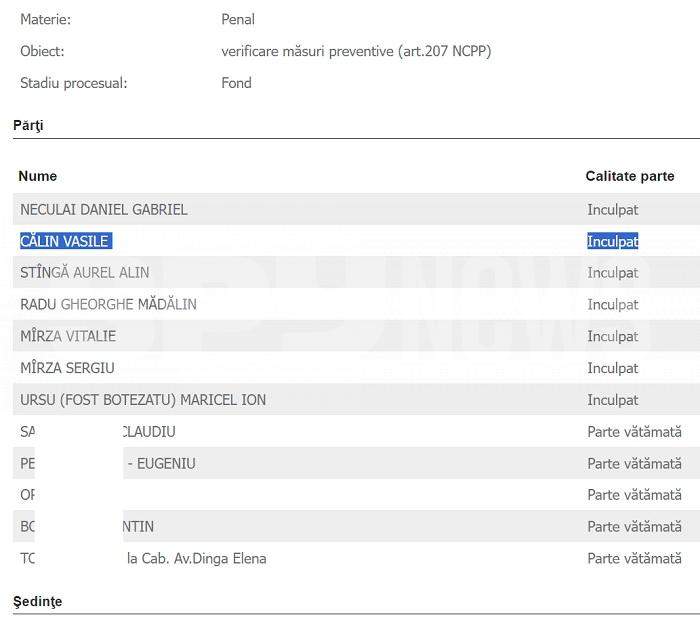Viewport: 700px width, 617px height.
Task: Click Parte vătămată in the Dinga Elena row
Action: coord(634,558)
